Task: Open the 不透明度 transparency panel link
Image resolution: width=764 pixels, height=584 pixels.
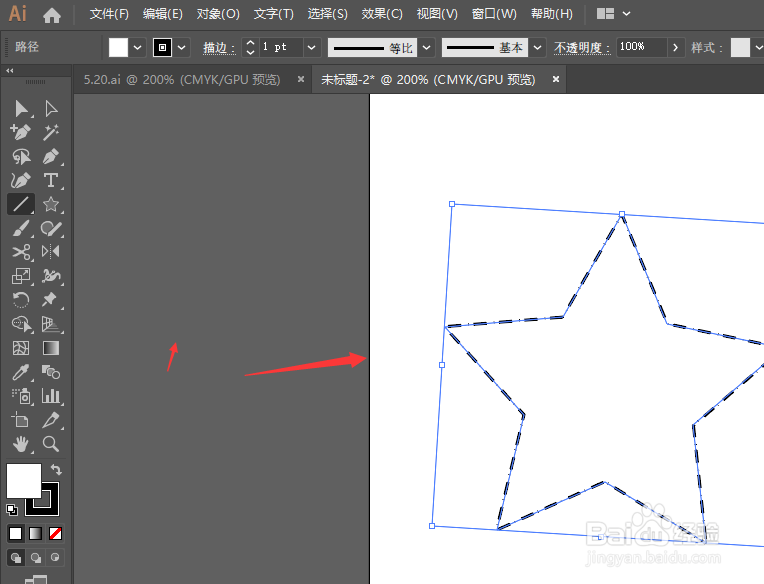Action: (x=582, y=48)
